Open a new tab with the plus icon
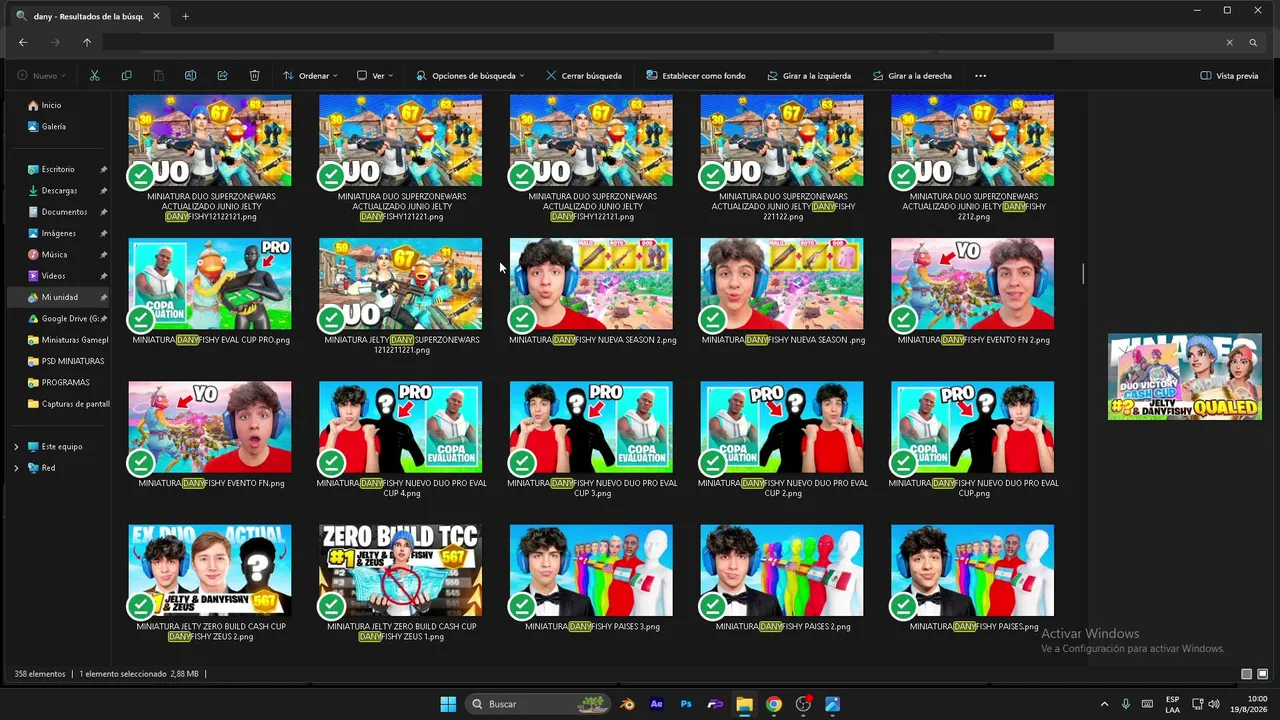 point(185,16)
